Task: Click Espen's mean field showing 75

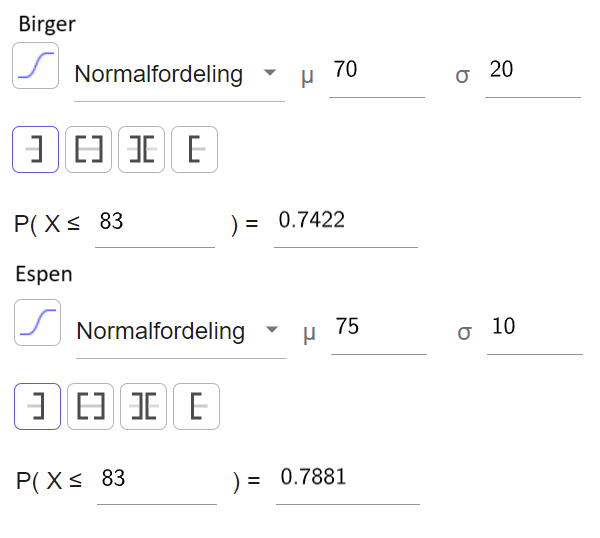Action: click(x=379, y=331)
